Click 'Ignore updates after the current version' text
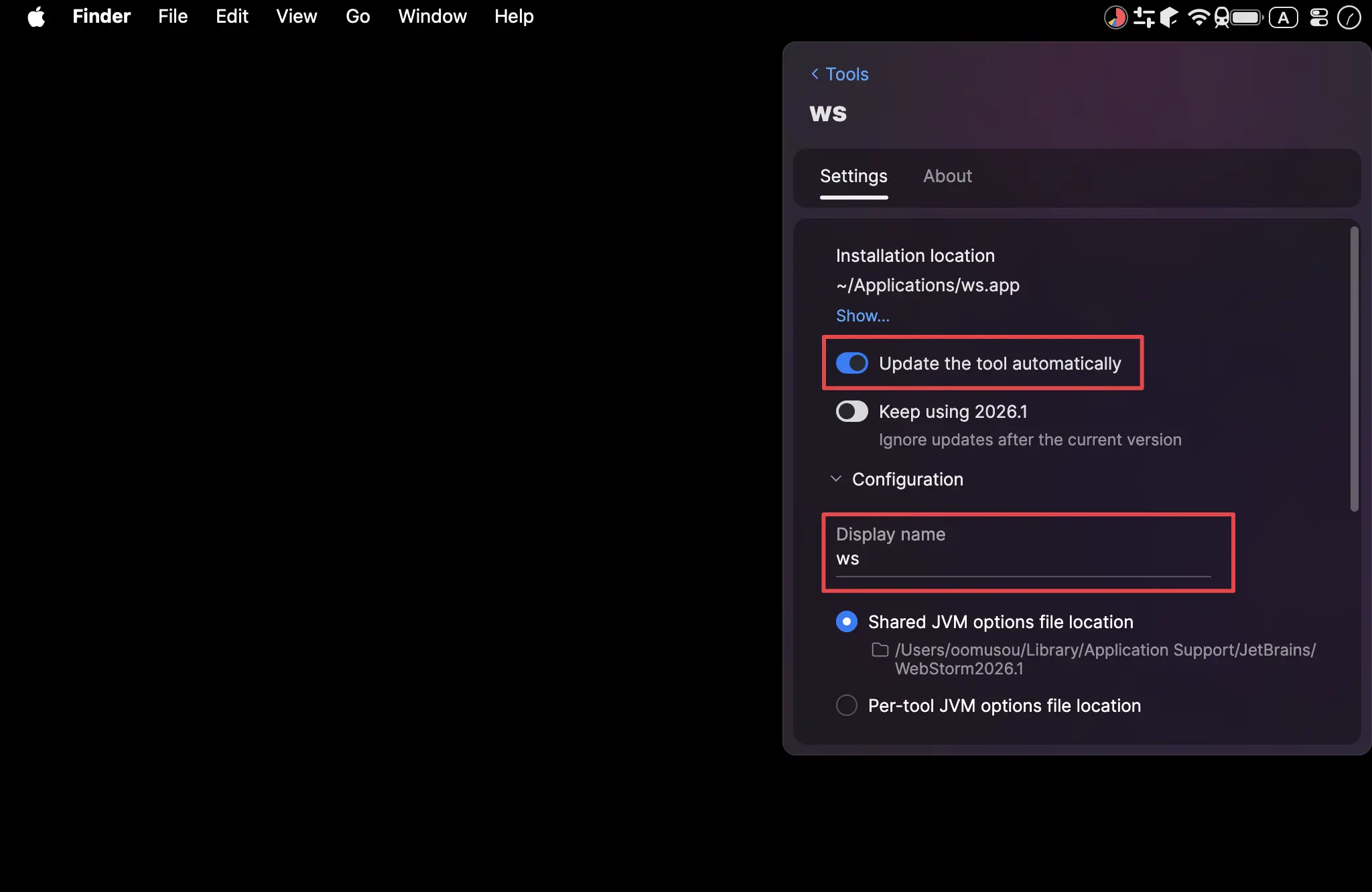Viewport: 1372px width, 892px height. [1030, 439]
